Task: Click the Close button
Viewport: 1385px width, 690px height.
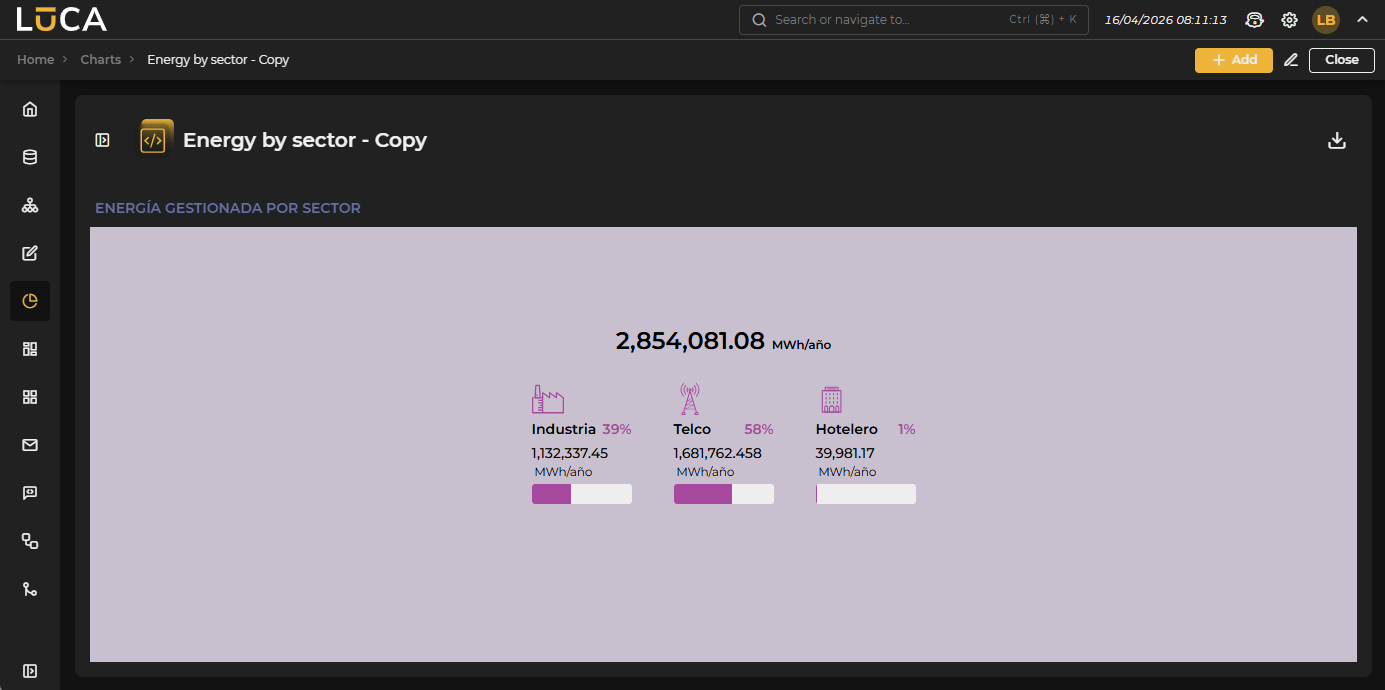Action: pyautogui.click(x=1342, y=60)
